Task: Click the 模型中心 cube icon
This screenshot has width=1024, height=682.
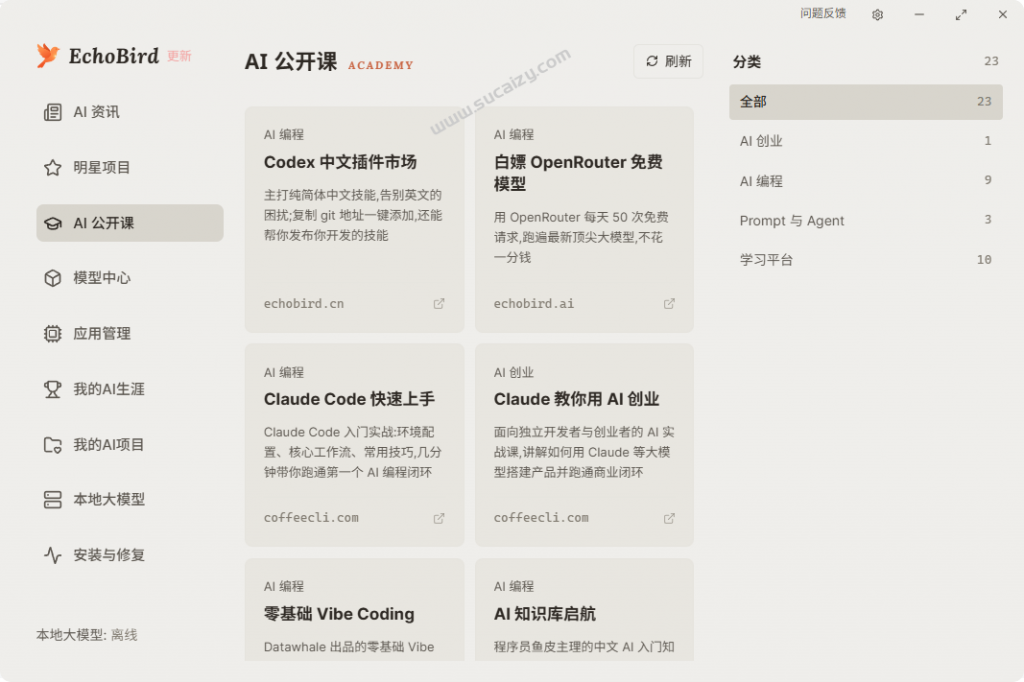Action: tap(53, 278)
